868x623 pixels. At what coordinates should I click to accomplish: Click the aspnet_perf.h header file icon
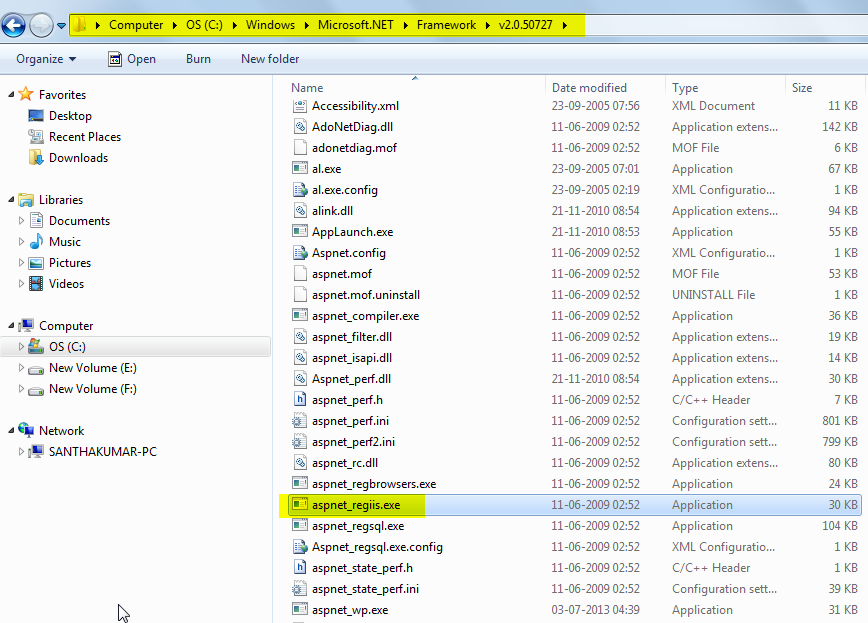tap(299, 399)
